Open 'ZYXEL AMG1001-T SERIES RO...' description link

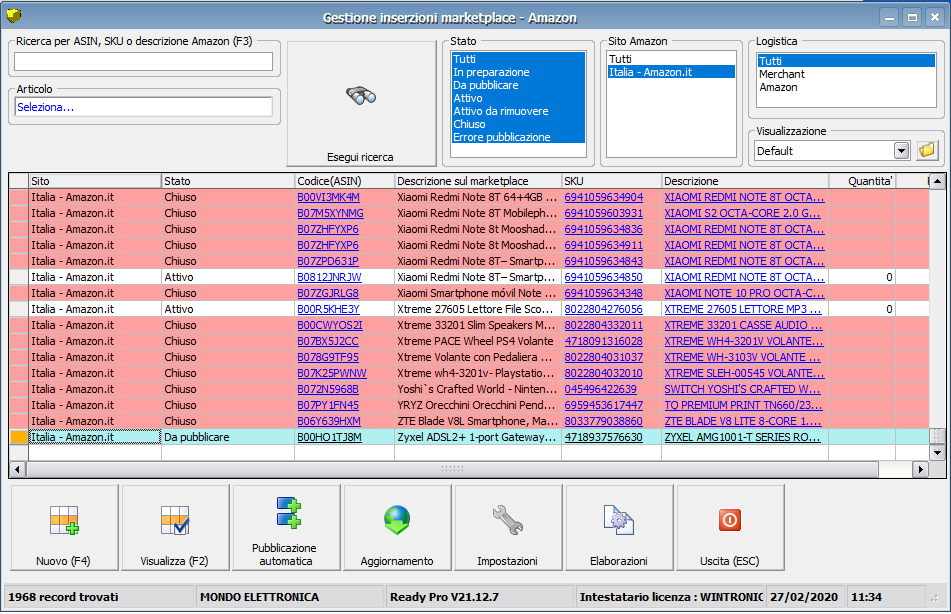tap(742, 437)
